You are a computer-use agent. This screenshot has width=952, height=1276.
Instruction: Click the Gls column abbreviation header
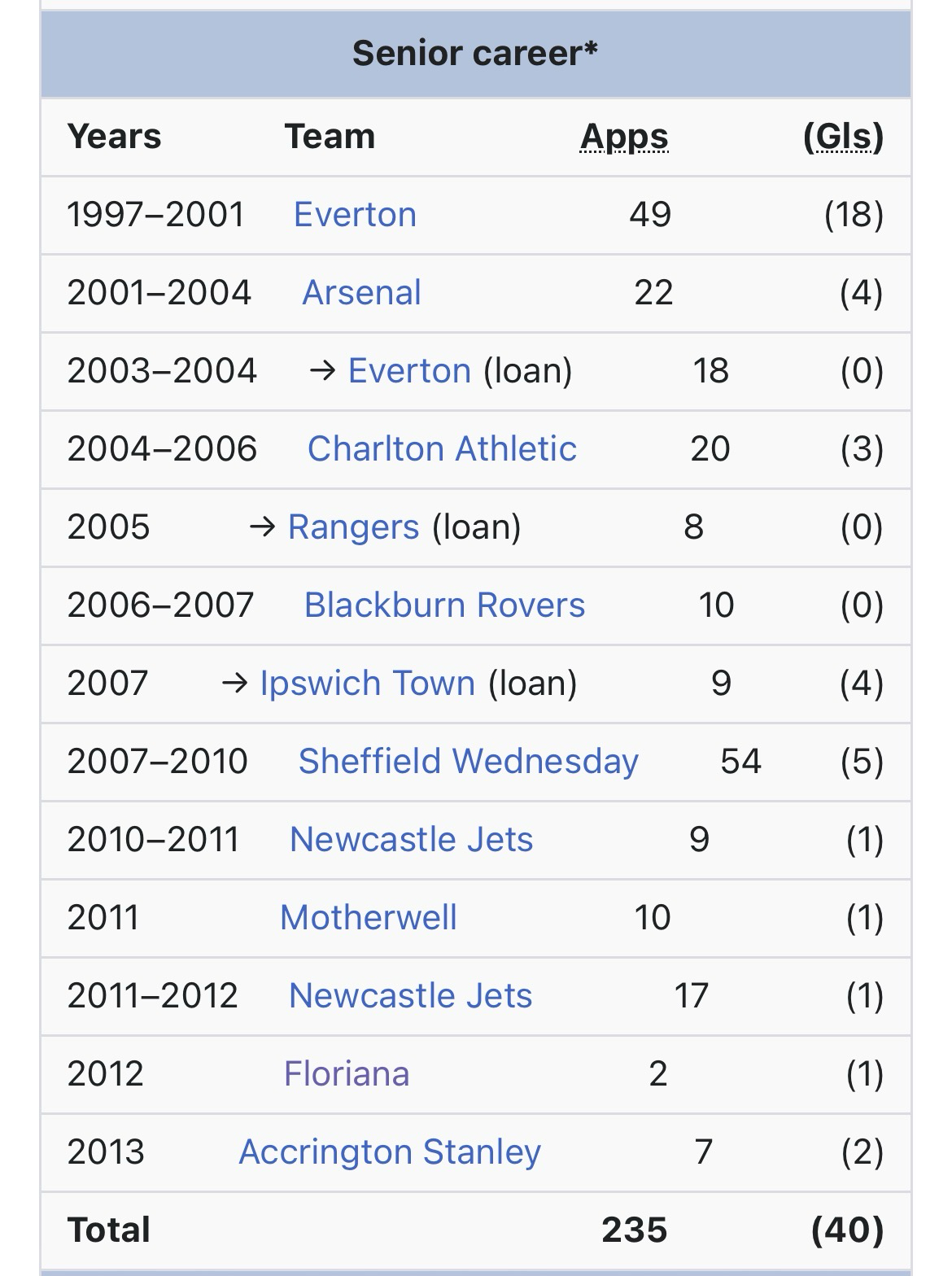point(843,137)
